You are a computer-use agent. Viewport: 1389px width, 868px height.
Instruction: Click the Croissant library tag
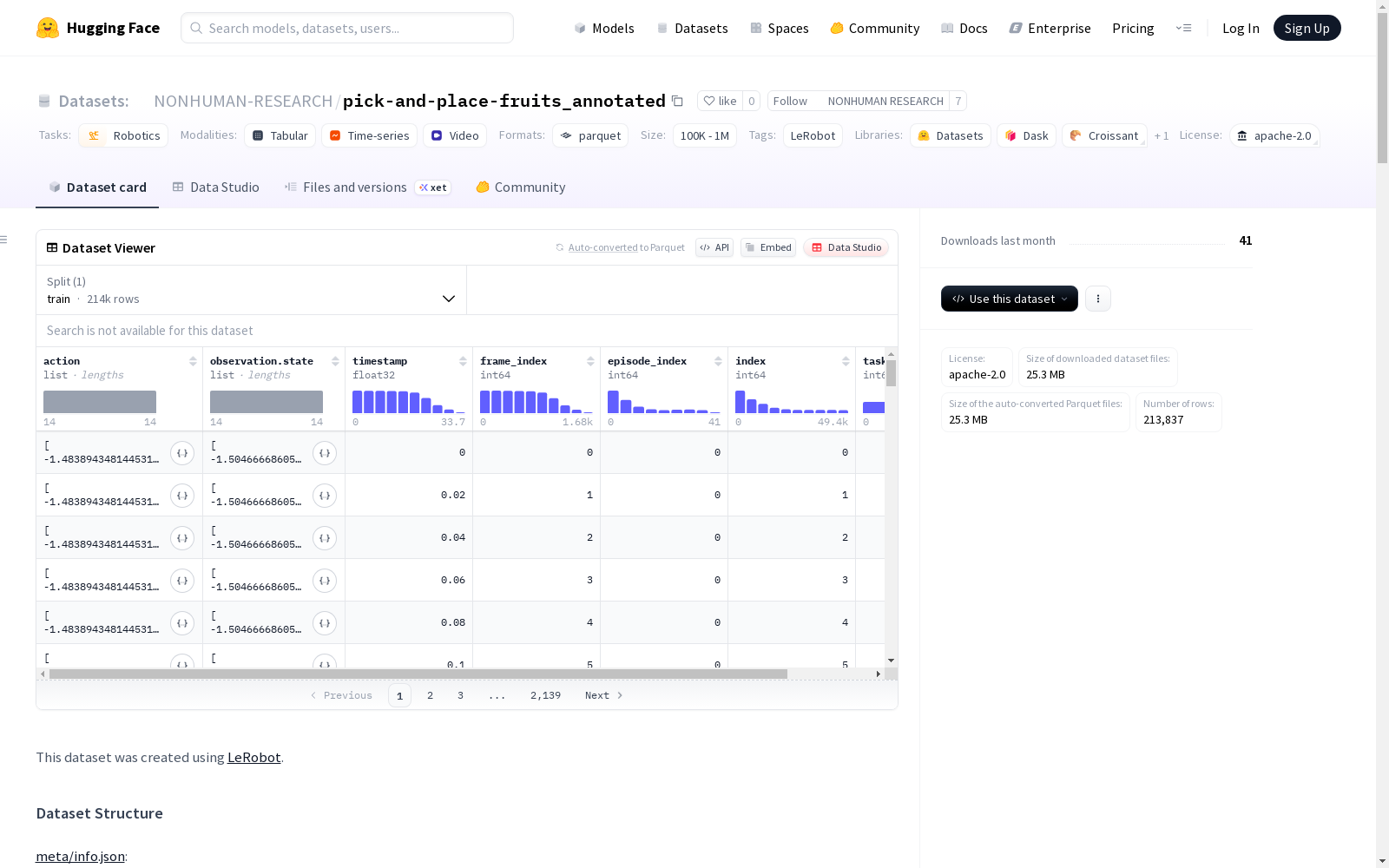click(1104, 135)
